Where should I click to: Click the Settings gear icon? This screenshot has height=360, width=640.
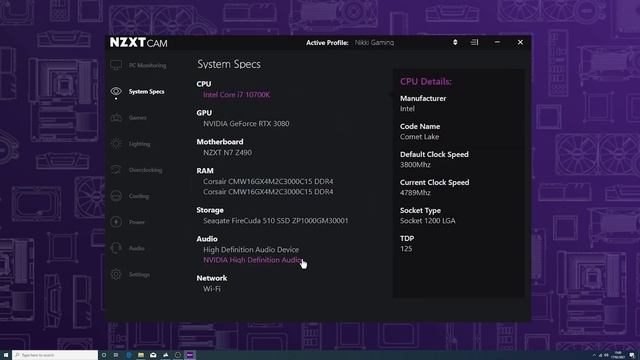(116, 274)
